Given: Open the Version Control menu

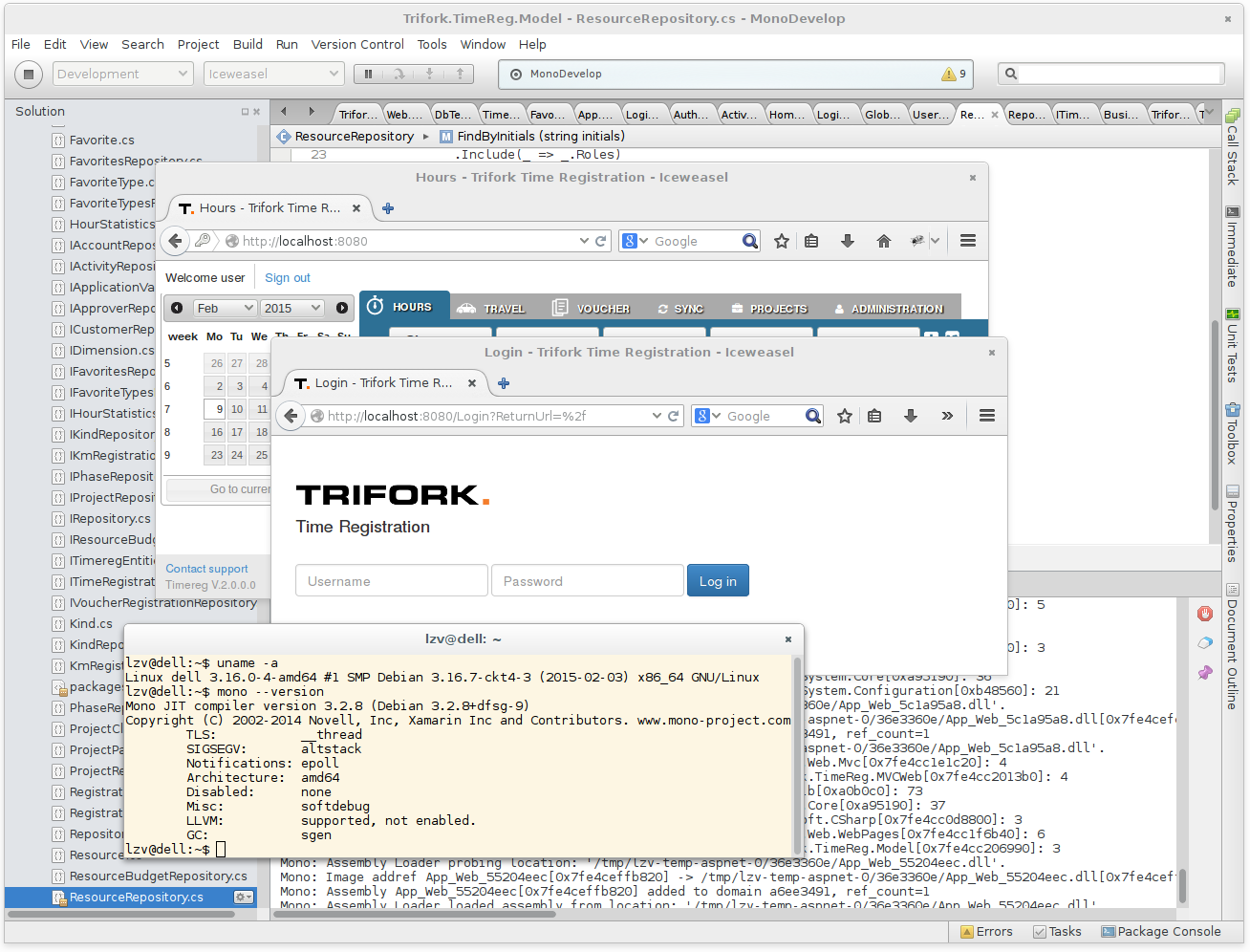Looking at the screenshot, I should point(357,44).
